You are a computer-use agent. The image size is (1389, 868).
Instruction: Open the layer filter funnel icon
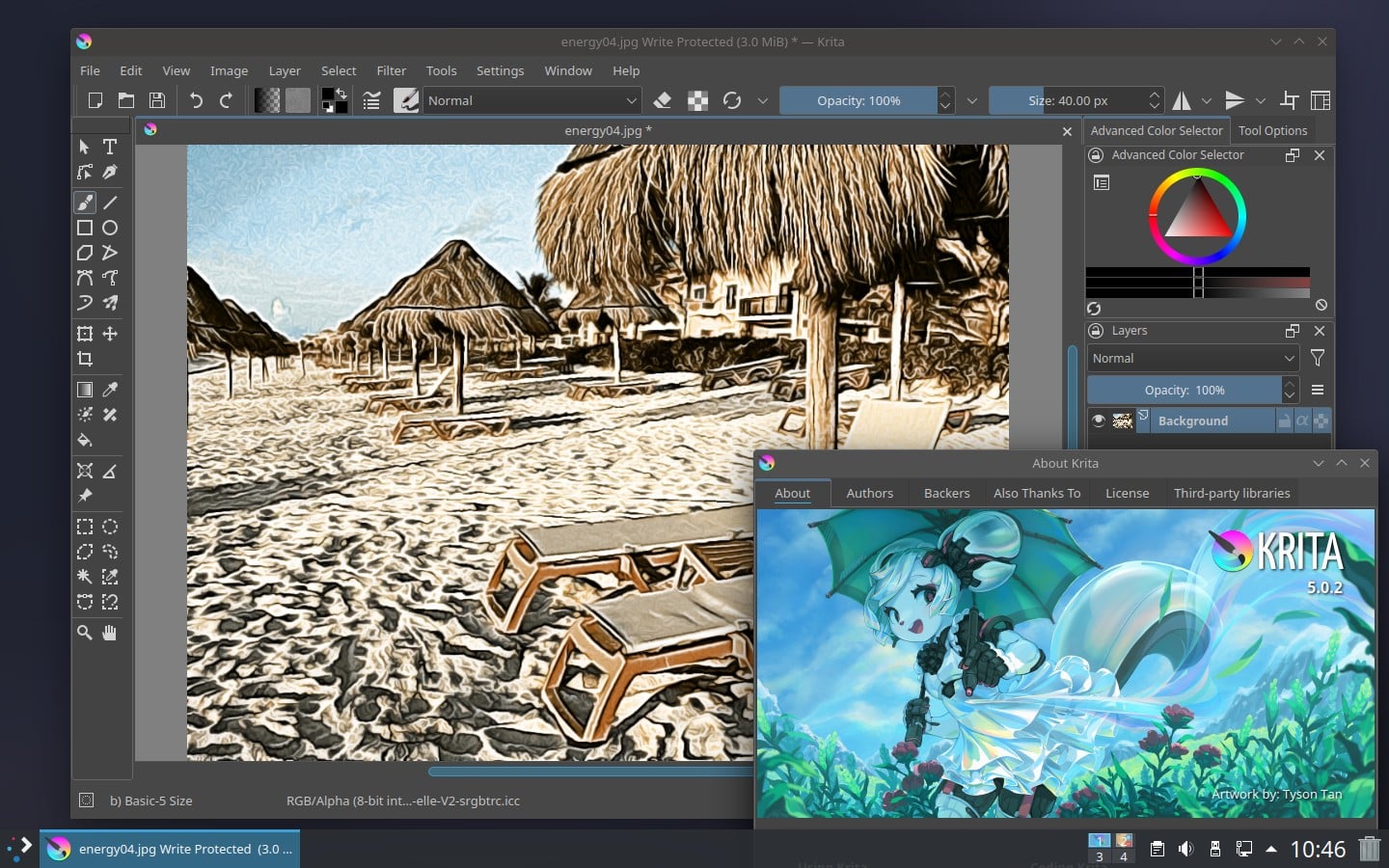pyautogui.click(x=1318, y=358)
